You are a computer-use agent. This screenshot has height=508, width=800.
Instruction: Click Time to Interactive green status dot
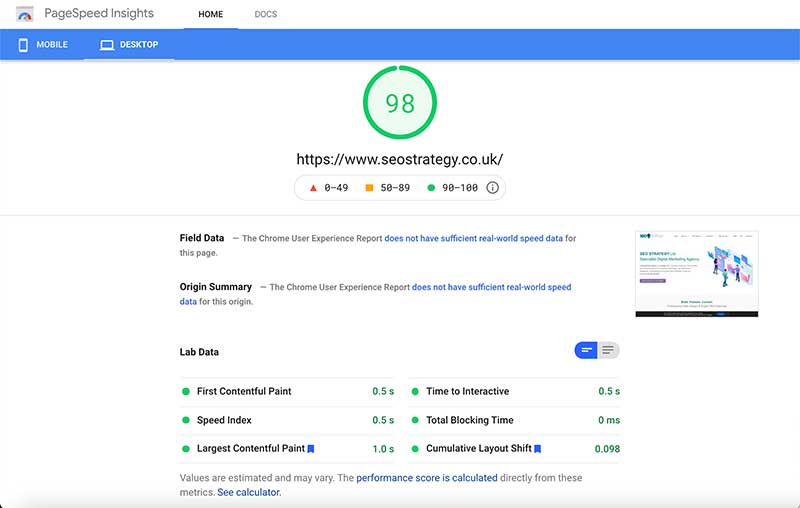click(415, 392)
